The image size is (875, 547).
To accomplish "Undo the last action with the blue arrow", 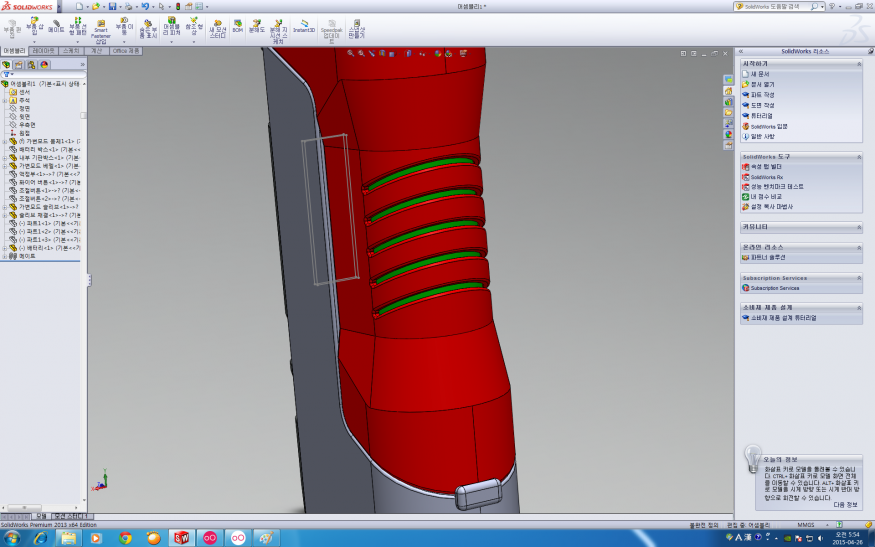I will [x=145, y=6].
